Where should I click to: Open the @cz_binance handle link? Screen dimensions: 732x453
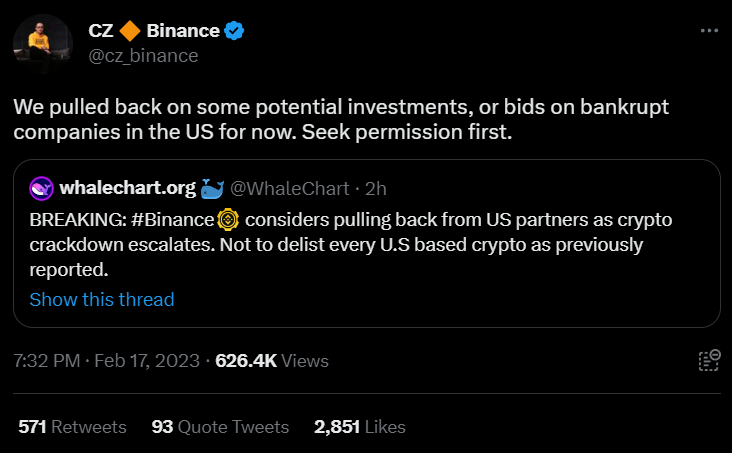tap(143, 55)
